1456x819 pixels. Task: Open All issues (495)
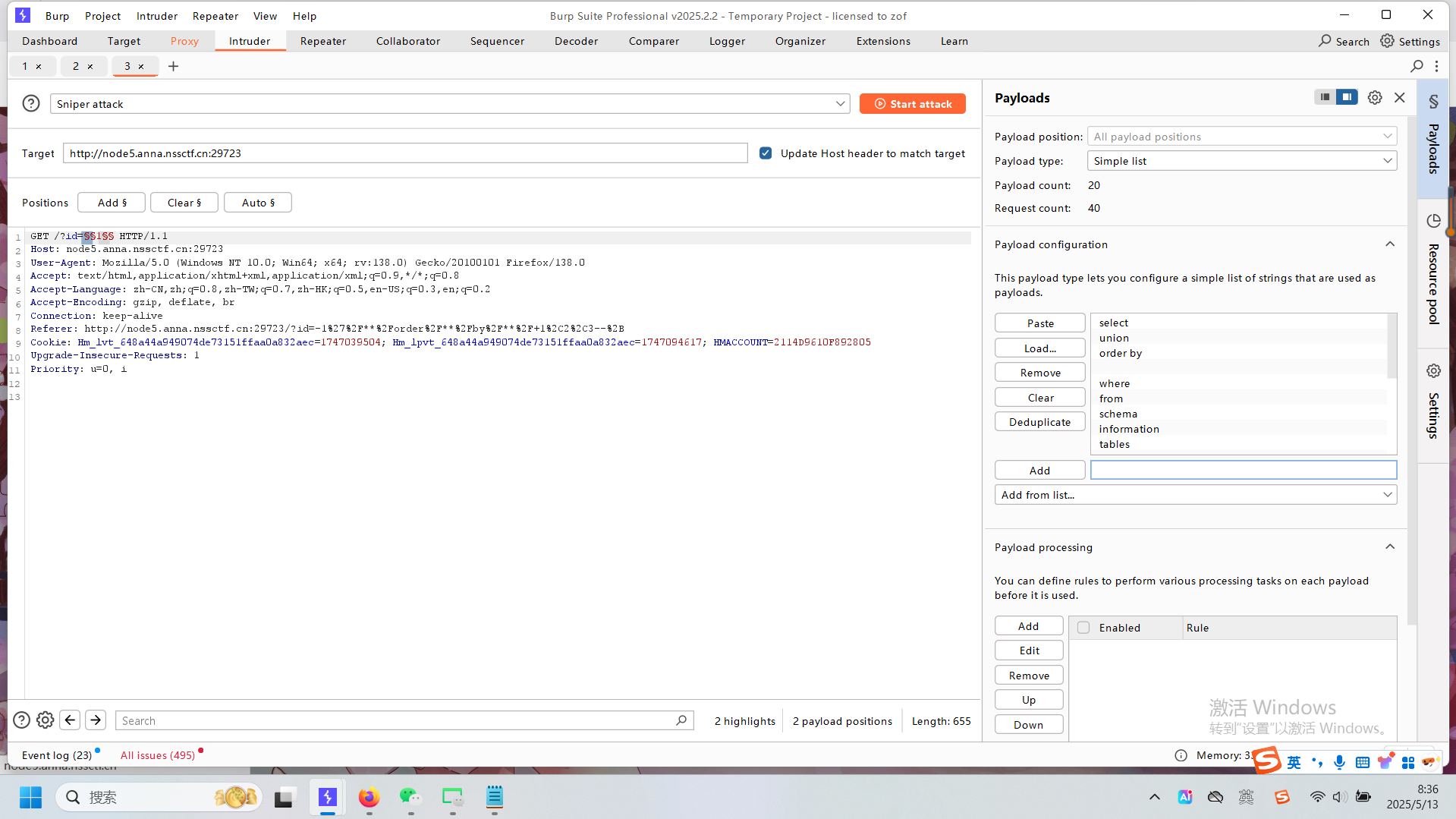coord(158,755)
